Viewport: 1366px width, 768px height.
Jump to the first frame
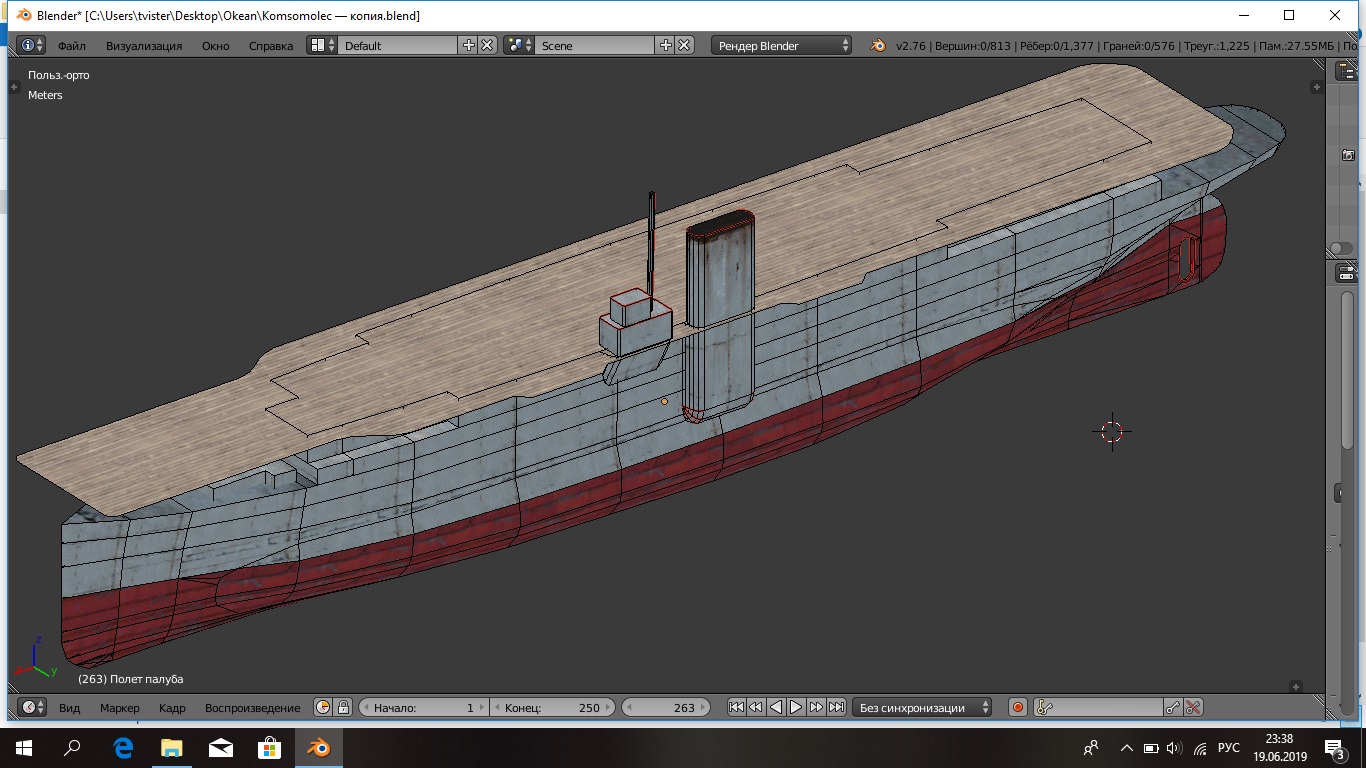(736, 707)
